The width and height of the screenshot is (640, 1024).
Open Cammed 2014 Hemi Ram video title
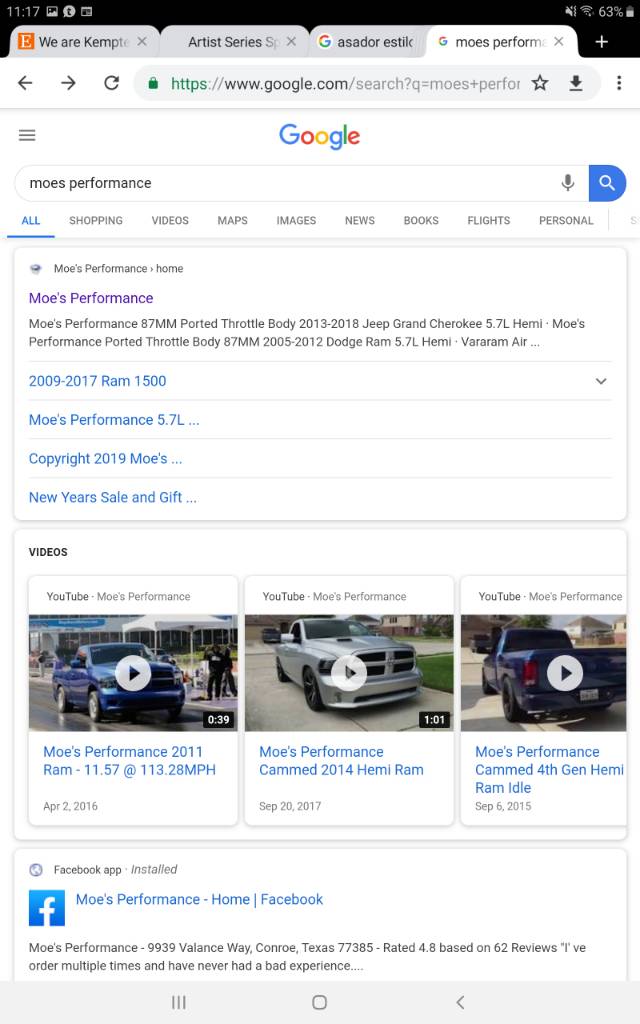(341, 761)
